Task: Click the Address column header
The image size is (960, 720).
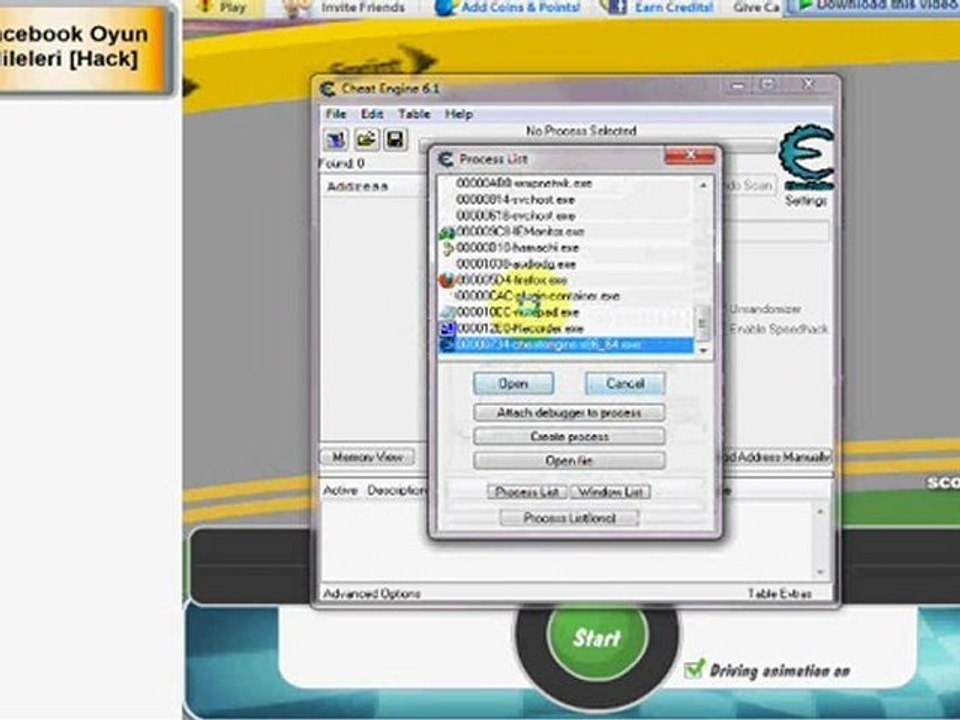Action: tap(358, 187)
